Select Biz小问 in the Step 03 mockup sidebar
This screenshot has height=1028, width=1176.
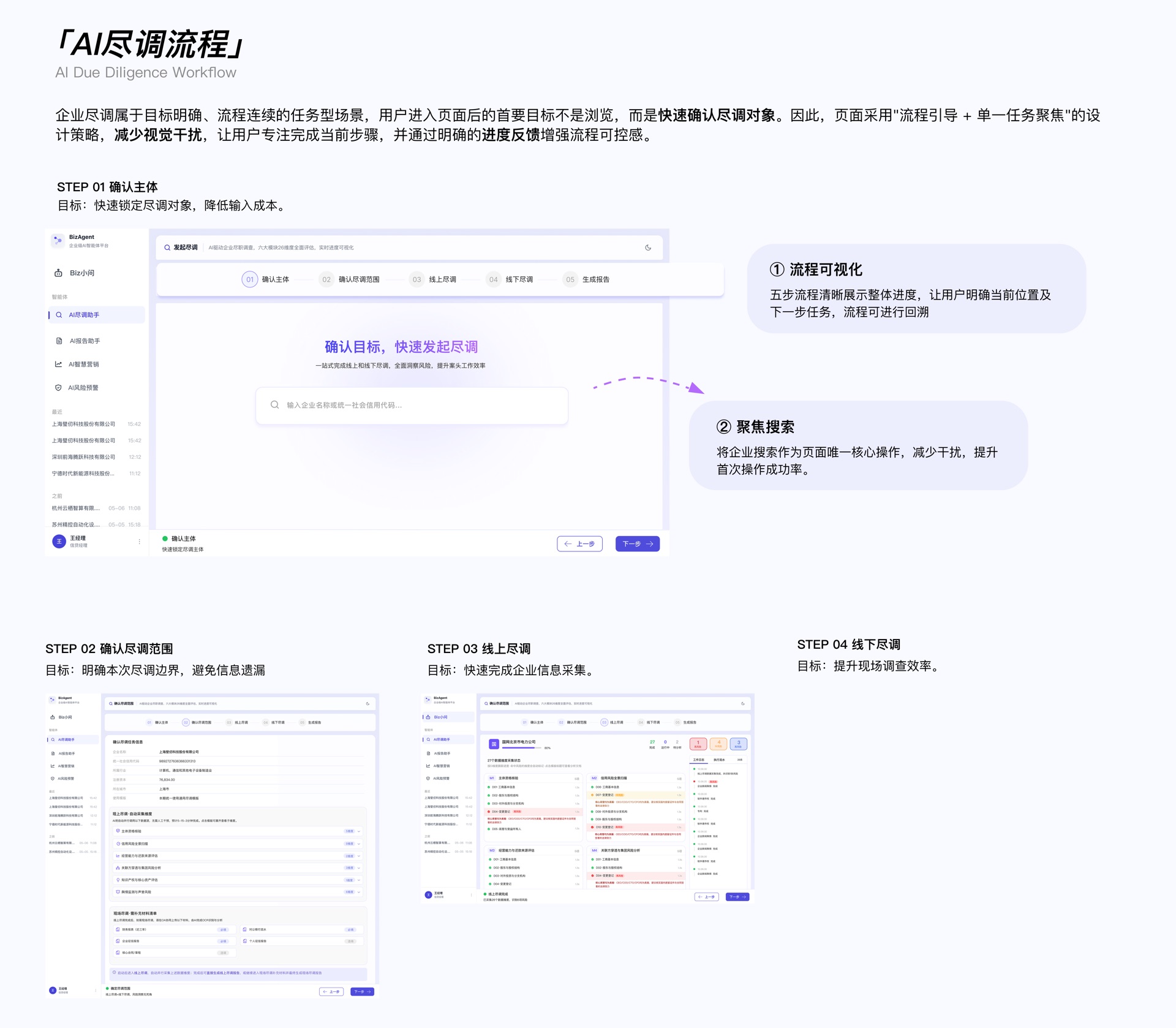coord(448,717)
